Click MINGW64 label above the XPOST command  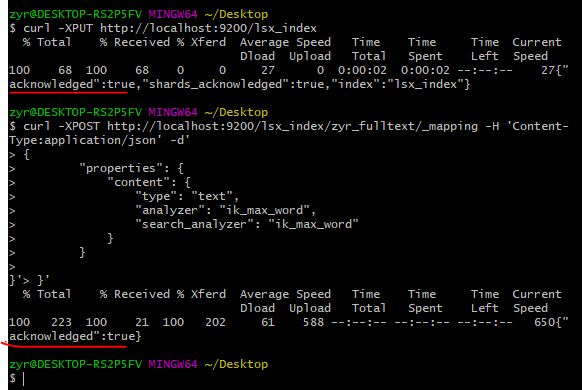[173, 112]
